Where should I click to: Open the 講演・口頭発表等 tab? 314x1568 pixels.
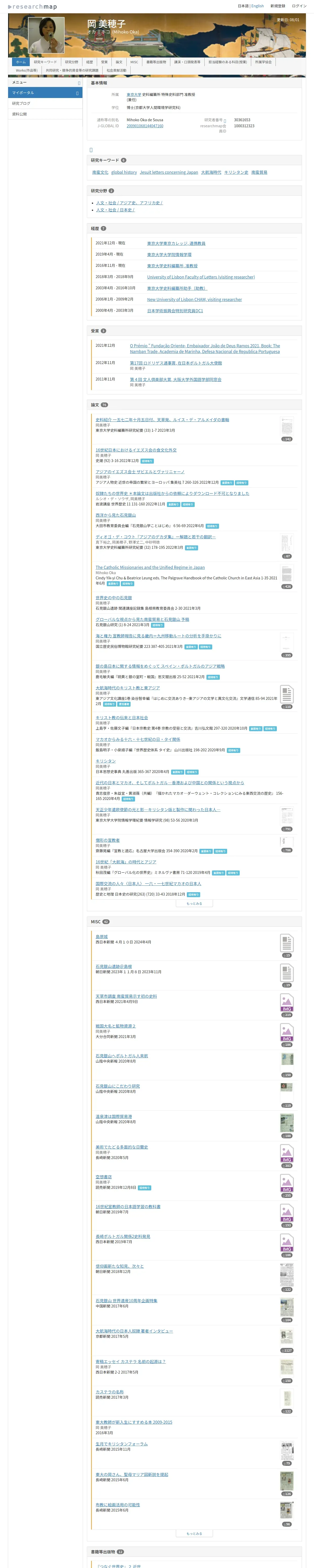pyautogui.click(x=187, y=62)
